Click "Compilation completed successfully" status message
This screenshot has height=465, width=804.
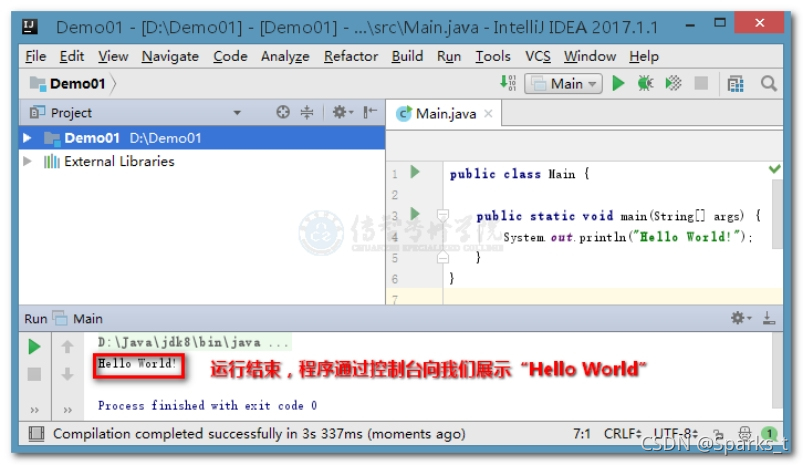[x=259, y=434]
